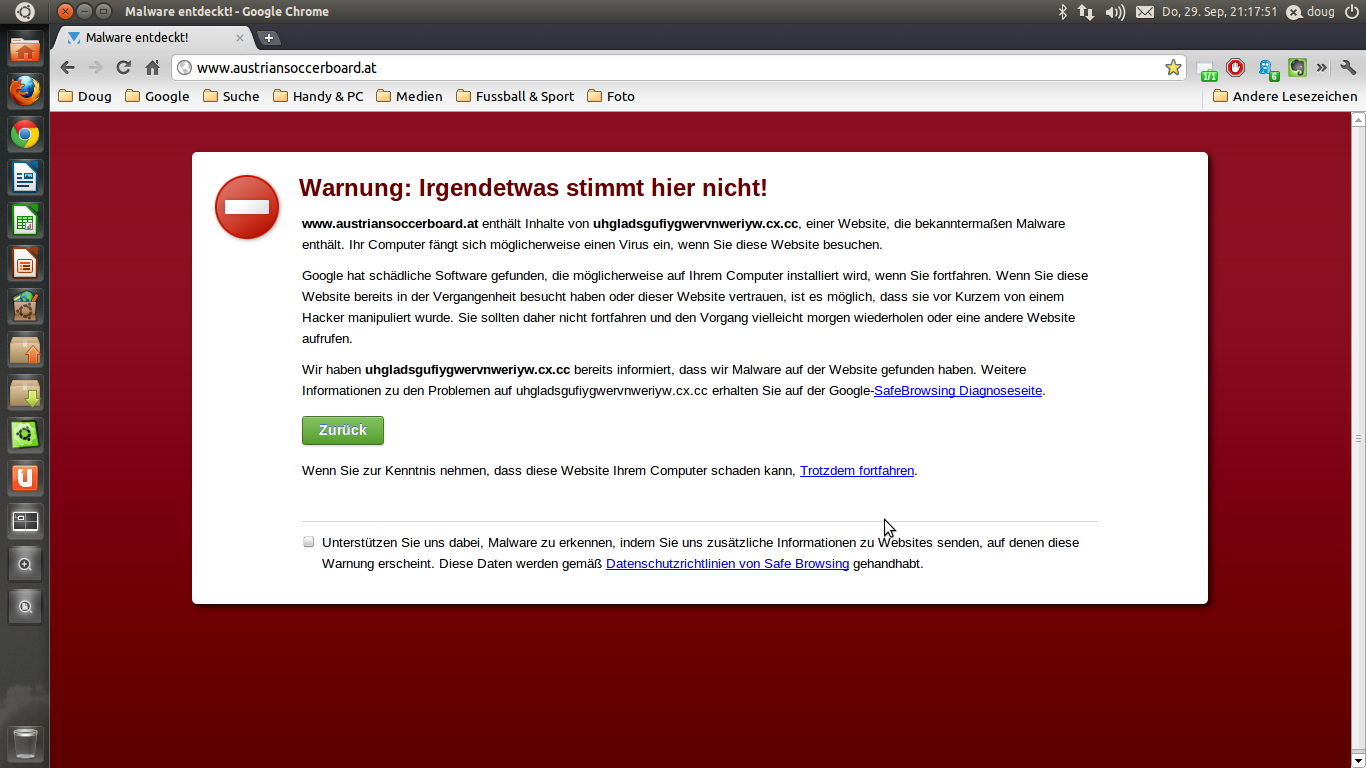Open the Trash in the launcher
1366x768 pixels.
tap(25, 743)
